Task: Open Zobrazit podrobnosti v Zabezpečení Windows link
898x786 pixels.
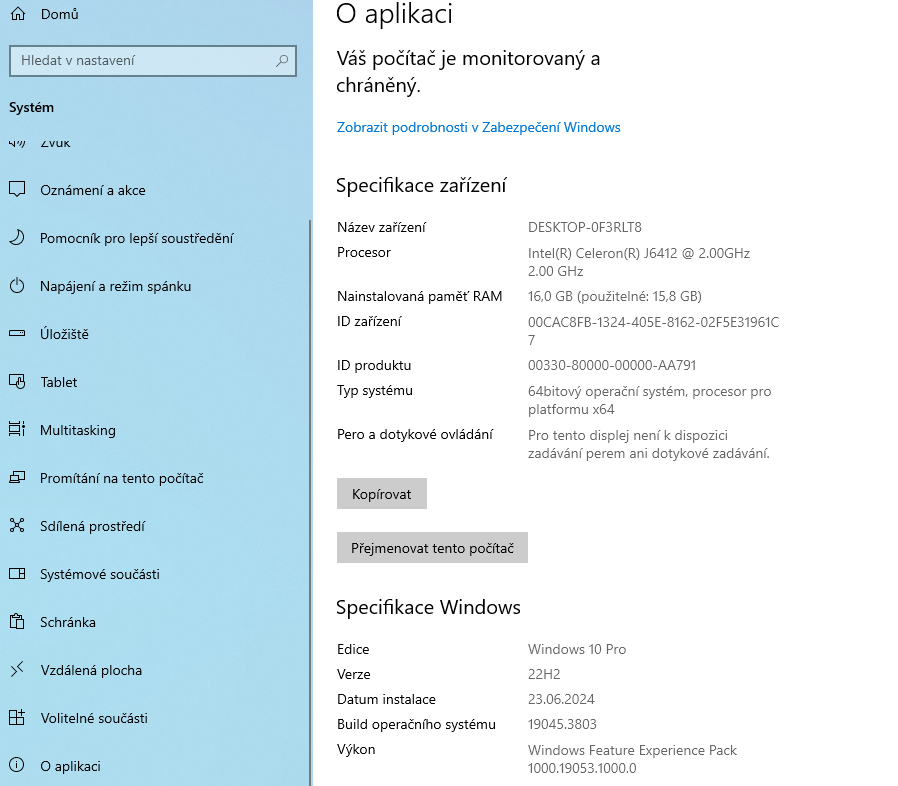Action: click(478, 127)
